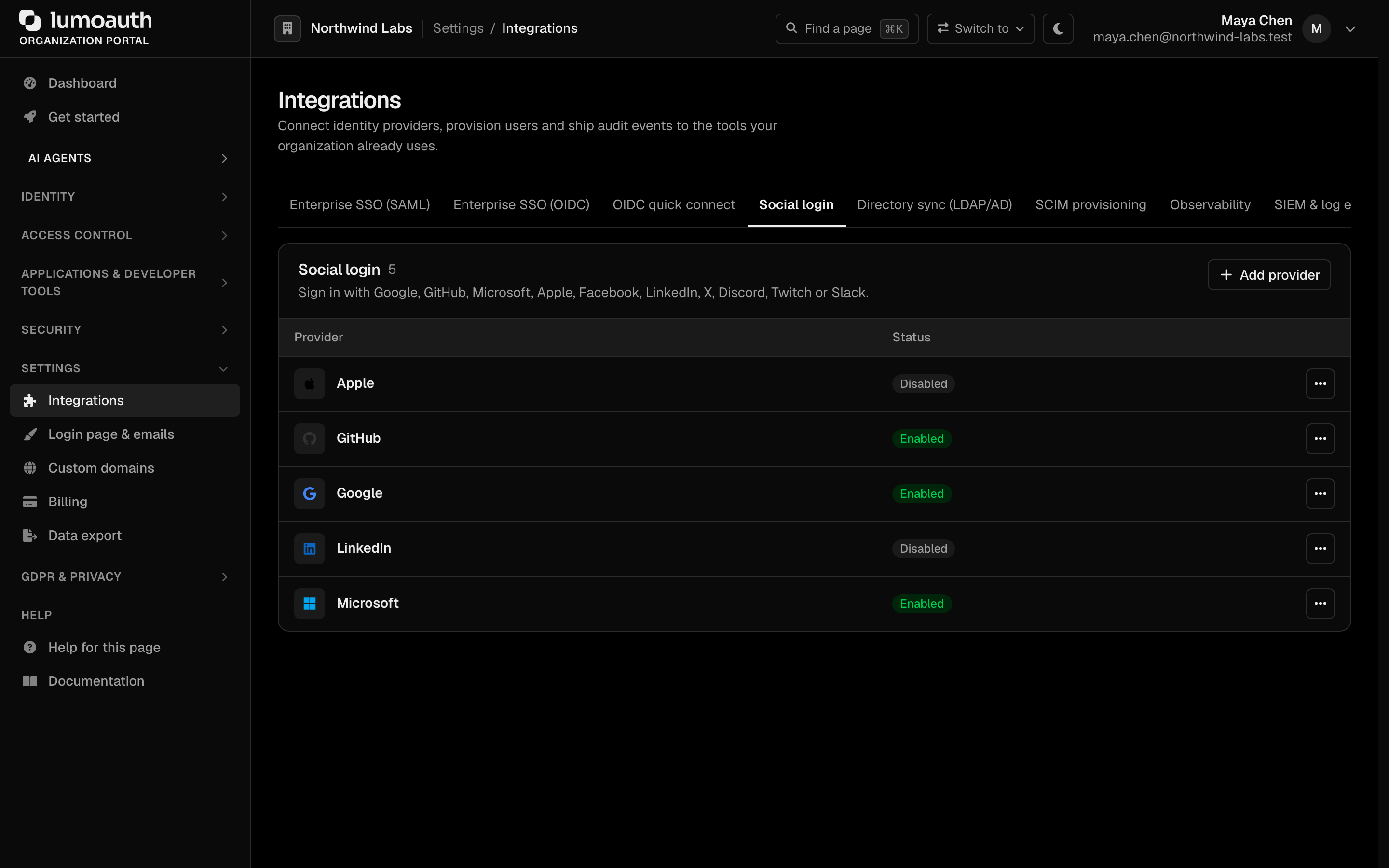The height and width of the screenshot is (868, 1389).
Task: Open actions menu for GitHub row
Action: point(1320,439)
